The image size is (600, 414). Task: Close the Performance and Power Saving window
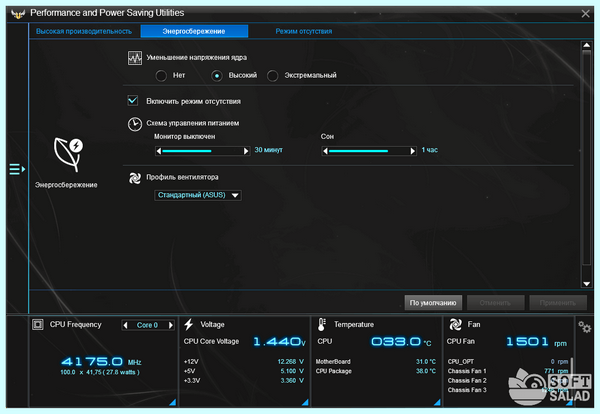[x=585, y=14]
